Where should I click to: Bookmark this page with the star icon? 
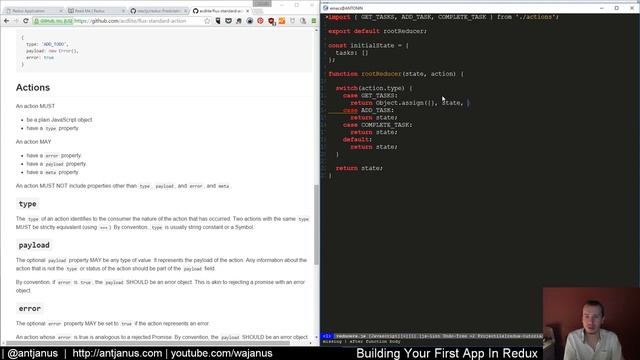(x=207, y=21)
